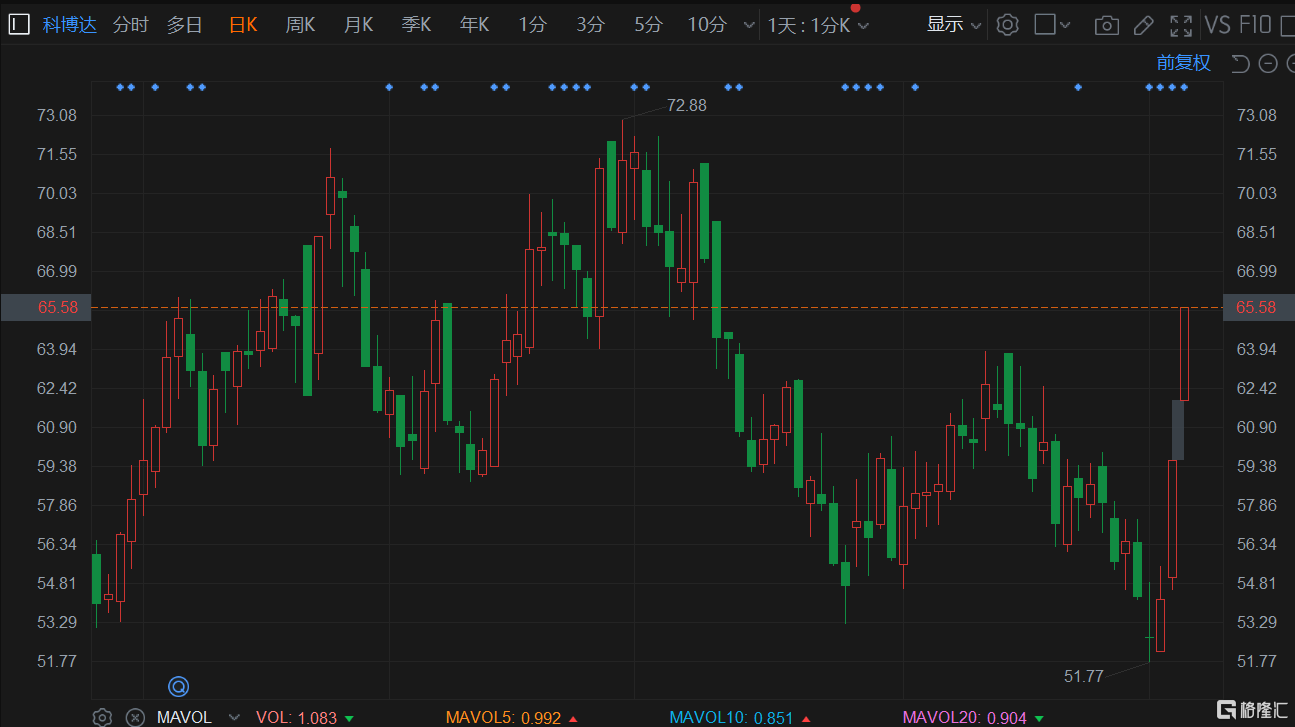Toggle the sidebar panel icon beside 科博达
The height and width of the screenshot is (727, 1295).
point(19,25)
